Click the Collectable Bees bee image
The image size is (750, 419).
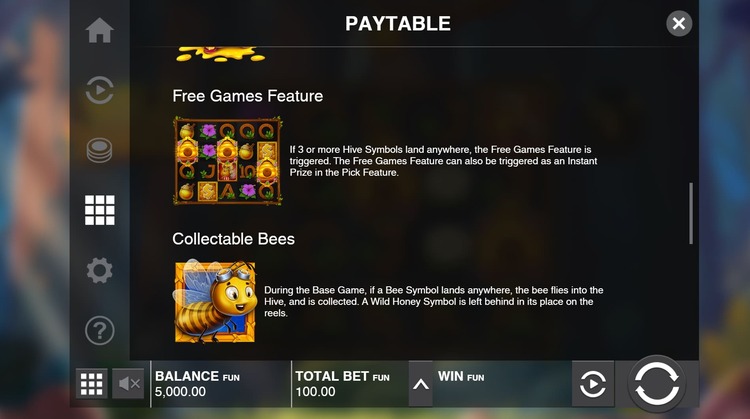tap(214, 302)
